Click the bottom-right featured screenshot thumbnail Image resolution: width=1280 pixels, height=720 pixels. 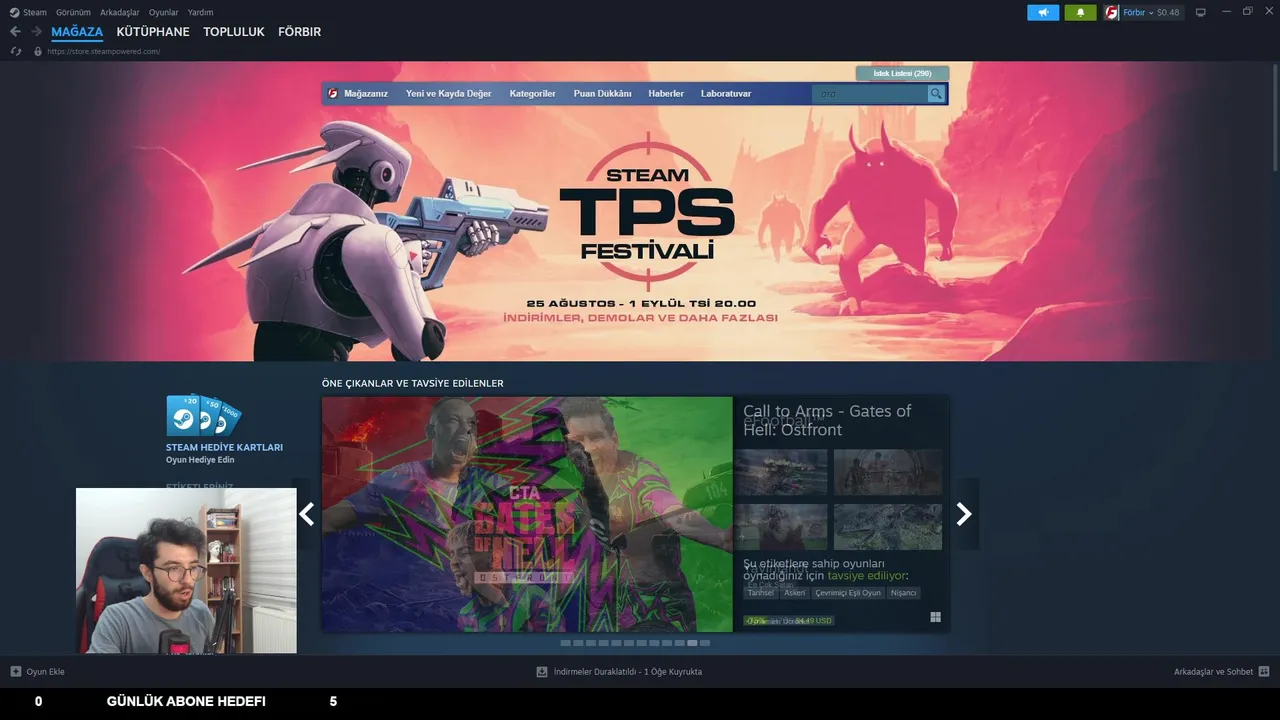tap(888, 527)
